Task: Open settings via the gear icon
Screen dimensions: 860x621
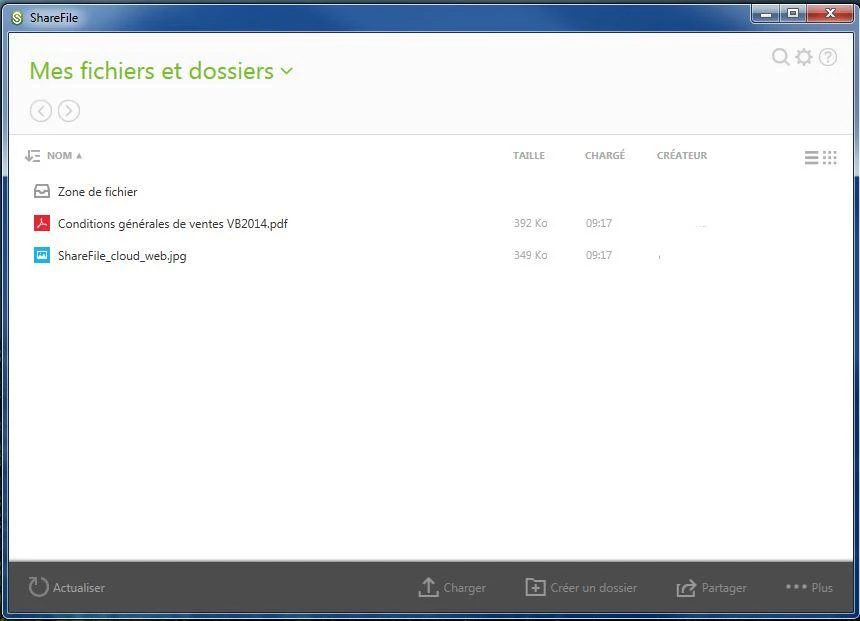Action: point(804,57)
